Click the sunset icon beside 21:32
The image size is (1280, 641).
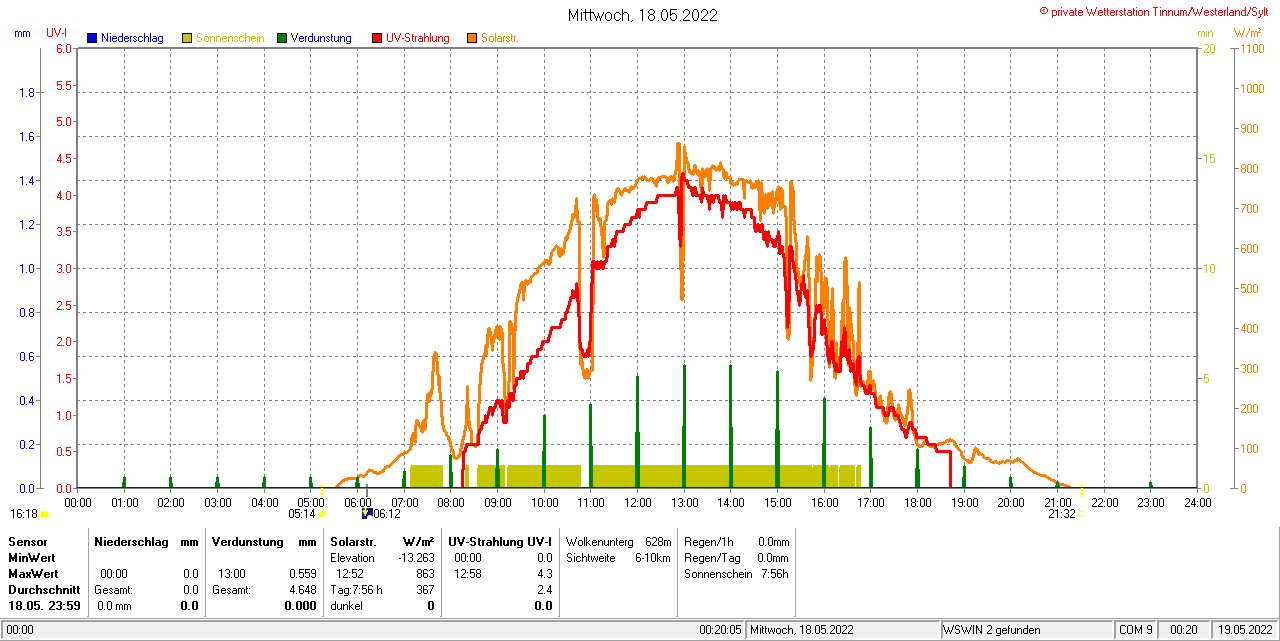click(1082, 514)
